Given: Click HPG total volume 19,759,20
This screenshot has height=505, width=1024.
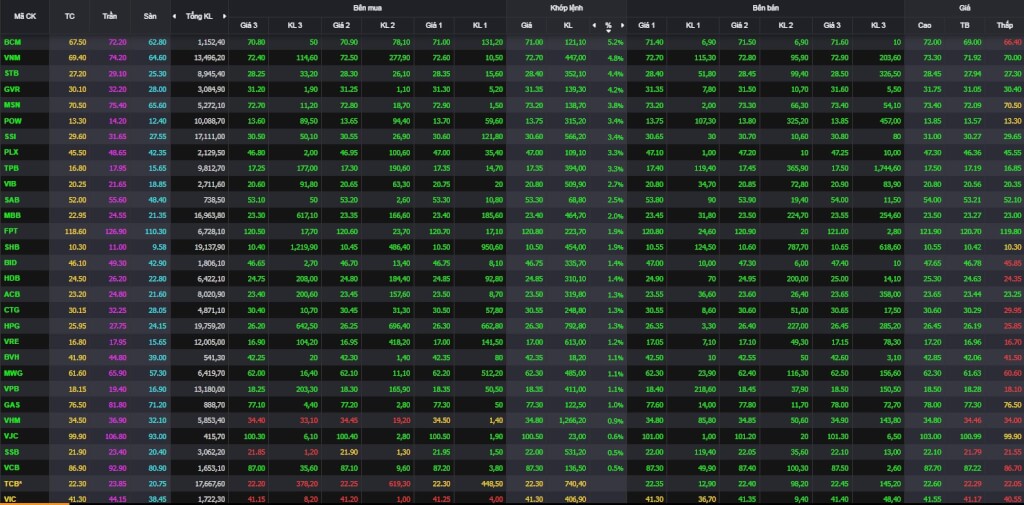Looking at the screenshot, I should pyautogui.click(x=210, y=327).
